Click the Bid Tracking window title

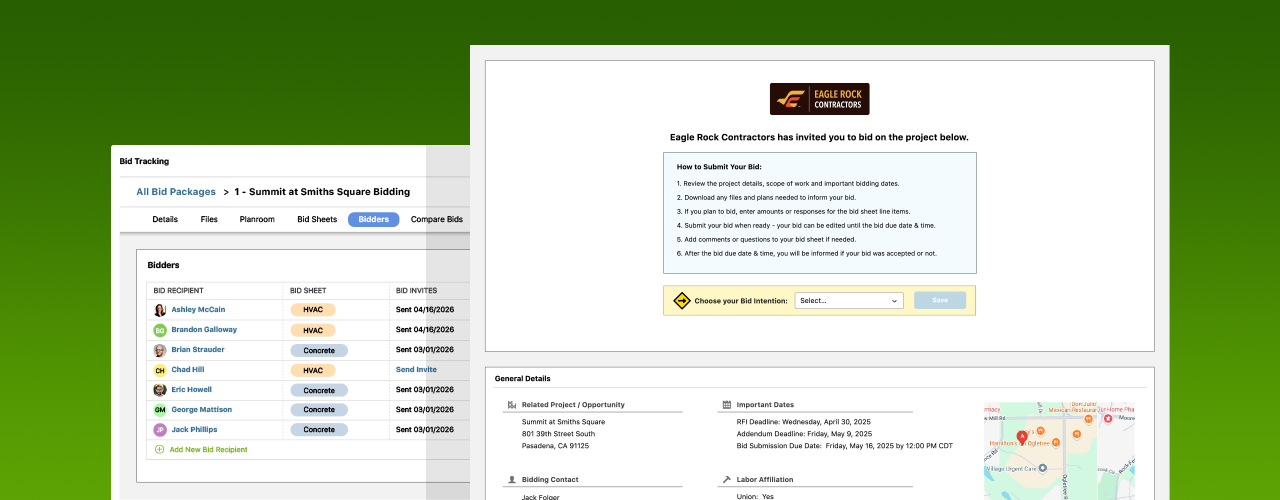[144, 161]
